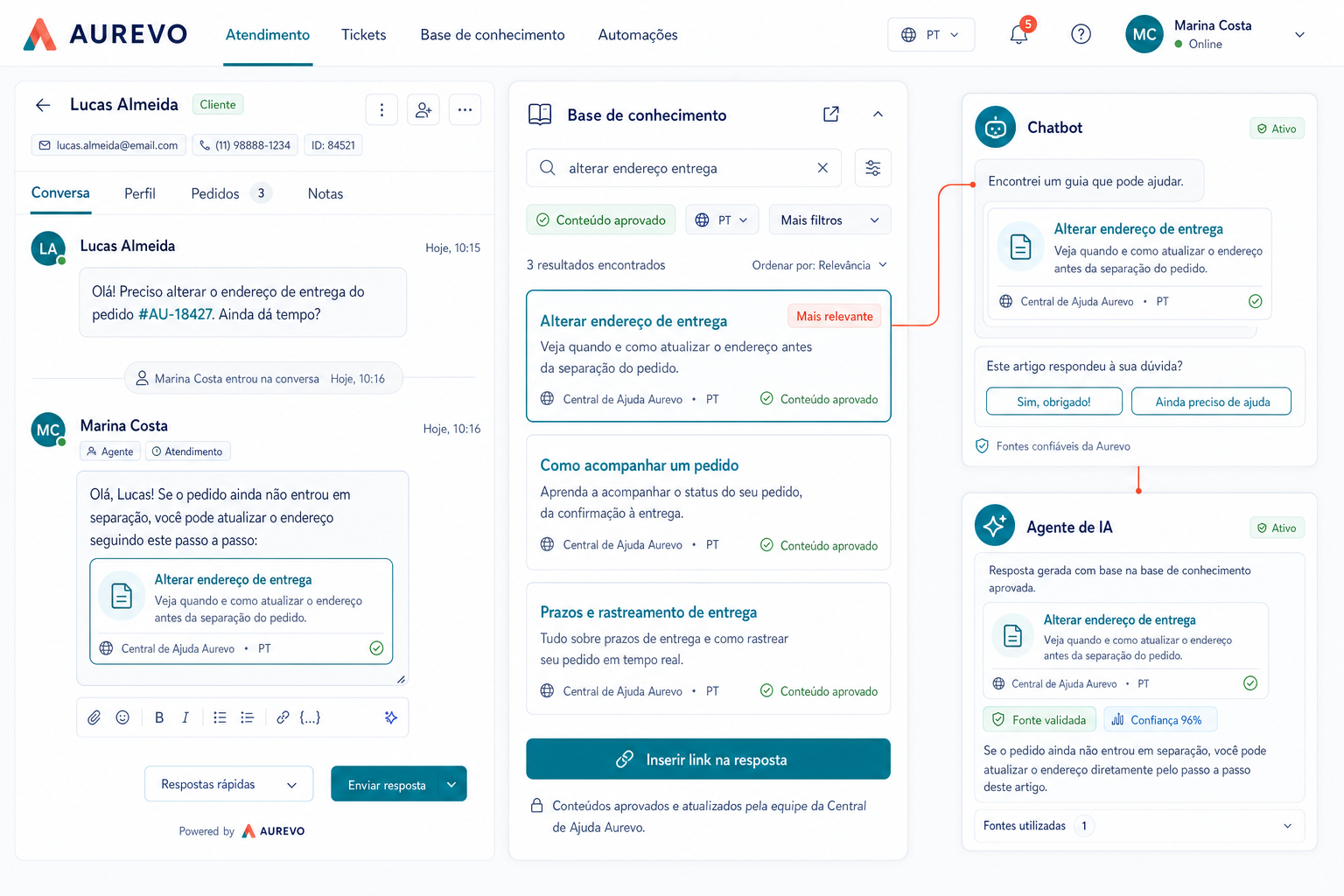This screenshot has width=1344, height=896.
Task: Select the Conversa tab
Action: click(60, 193)
